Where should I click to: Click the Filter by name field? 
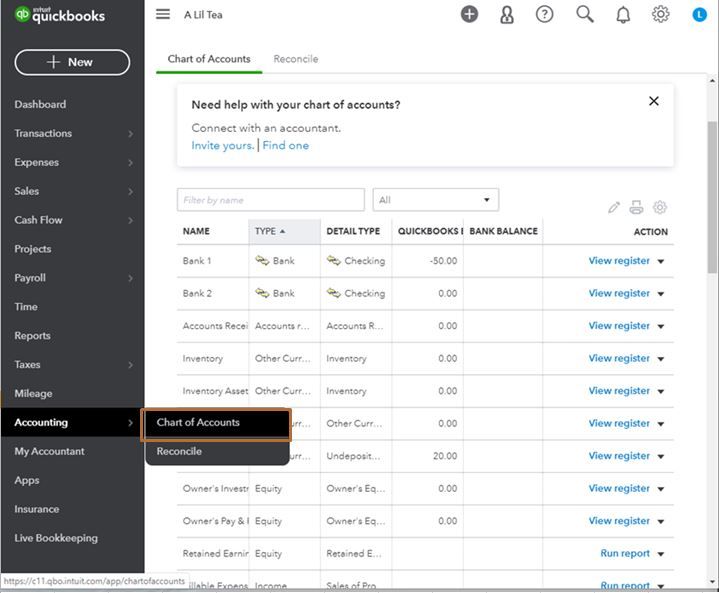(271, 200)
